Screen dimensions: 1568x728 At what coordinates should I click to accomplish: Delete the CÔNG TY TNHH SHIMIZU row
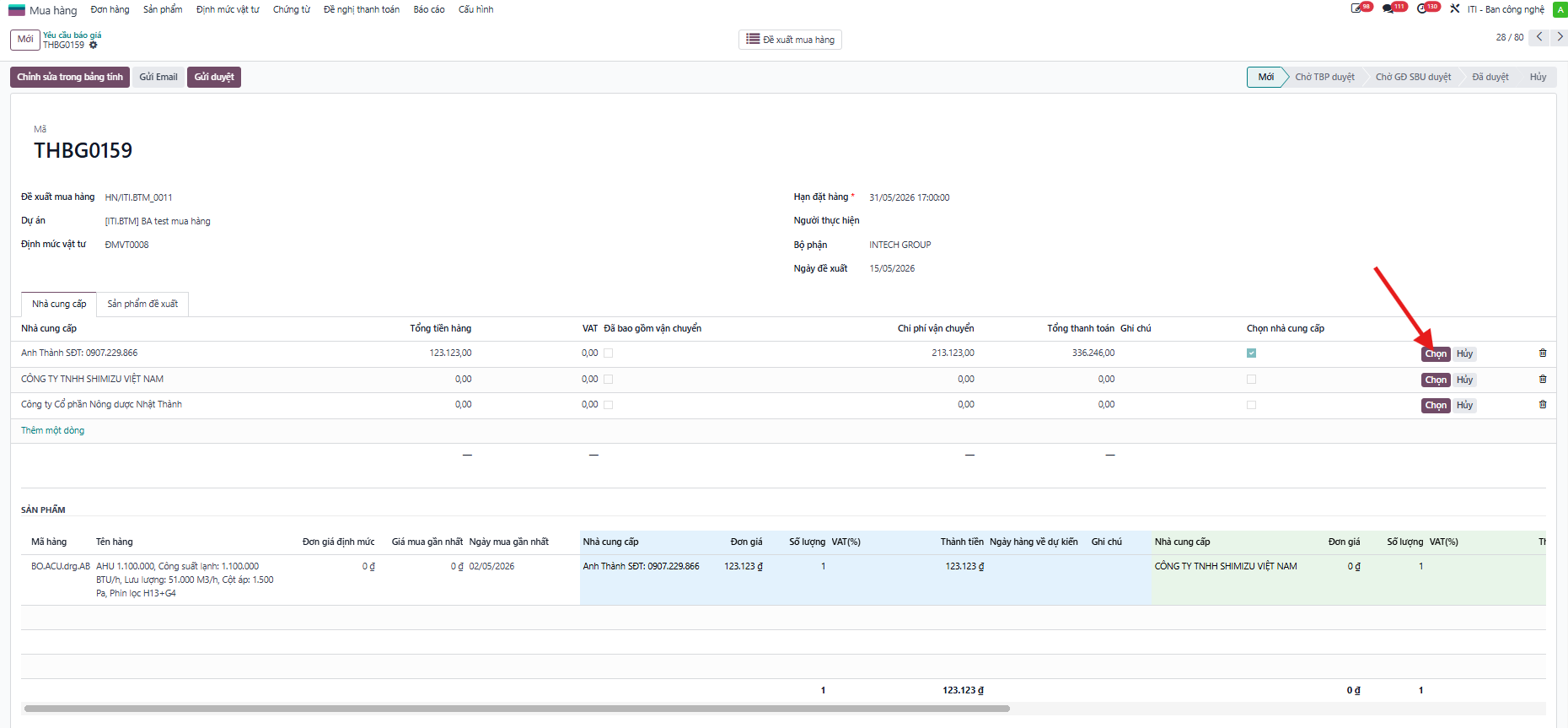click(1543, 380)
